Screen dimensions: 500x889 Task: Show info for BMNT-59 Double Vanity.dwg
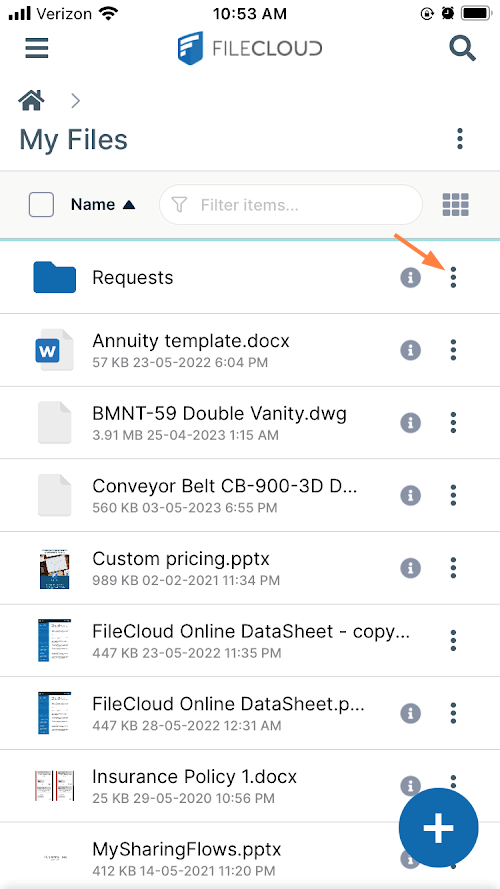click(x=411, y=422)
